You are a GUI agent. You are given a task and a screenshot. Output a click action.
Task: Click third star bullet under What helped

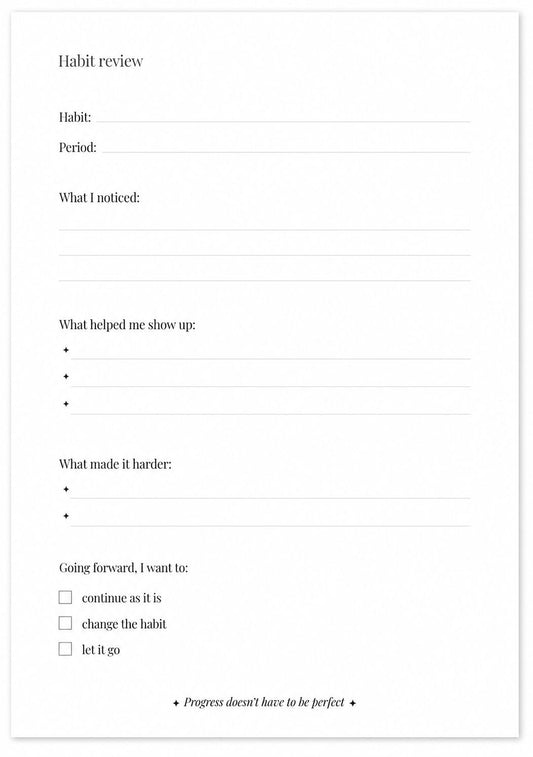66,404
